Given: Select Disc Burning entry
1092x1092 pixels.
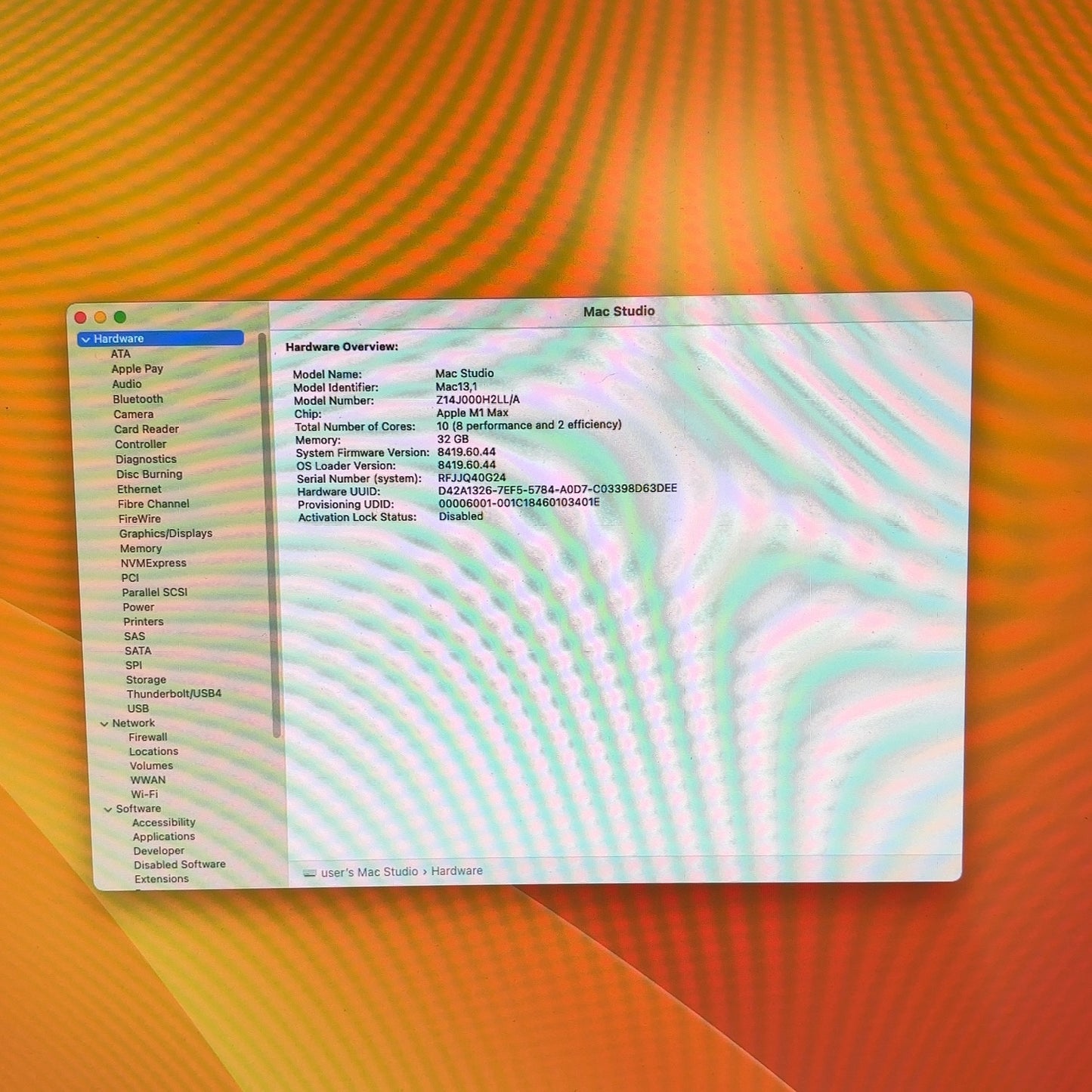Looking at the screenshot, I should tap(149, 475).
